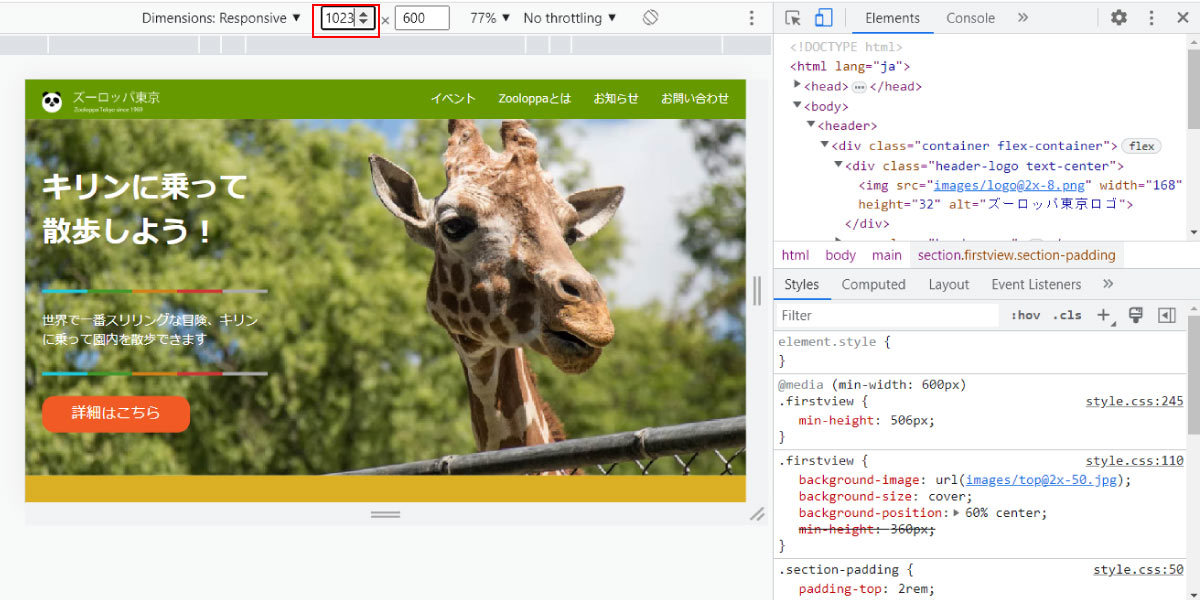Screen dimensions: 1200x600
Task: Click the ellipsis badge in the head element
Action: (859, 87)
